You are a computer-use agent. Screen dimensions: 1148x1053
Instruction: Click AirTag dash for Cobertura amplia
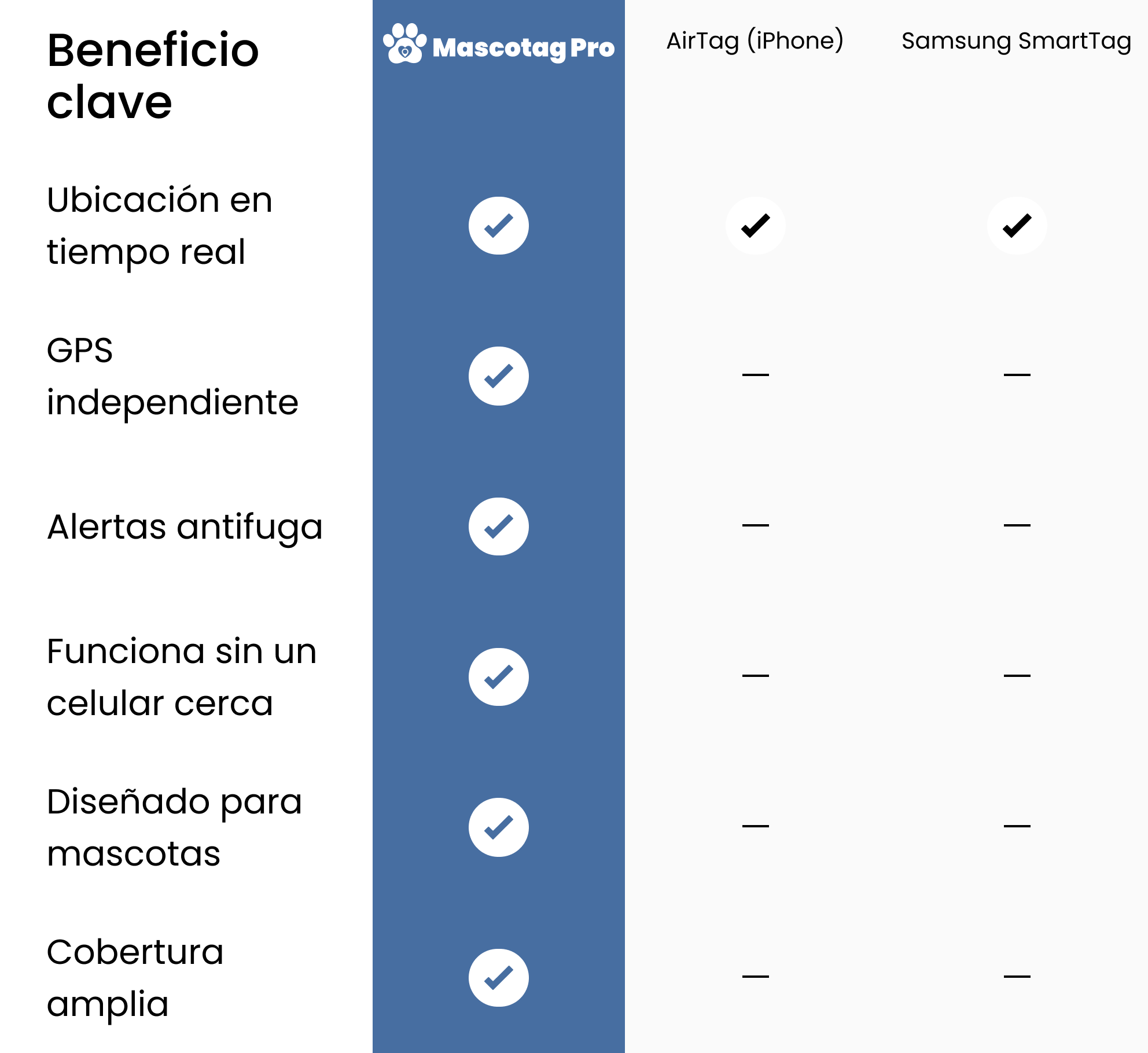(x=755, y=977)
